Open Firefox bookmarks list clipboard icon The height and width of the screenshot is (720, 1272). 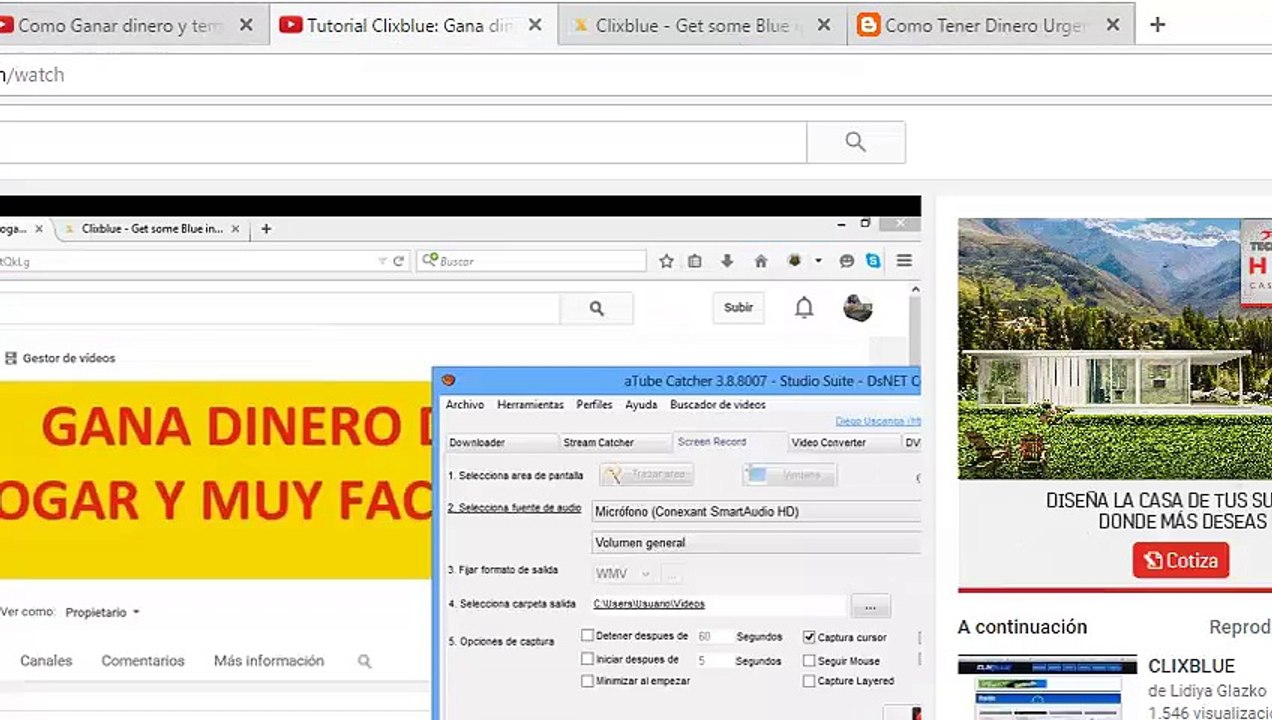pyautogui.click(x=695, y=261)
